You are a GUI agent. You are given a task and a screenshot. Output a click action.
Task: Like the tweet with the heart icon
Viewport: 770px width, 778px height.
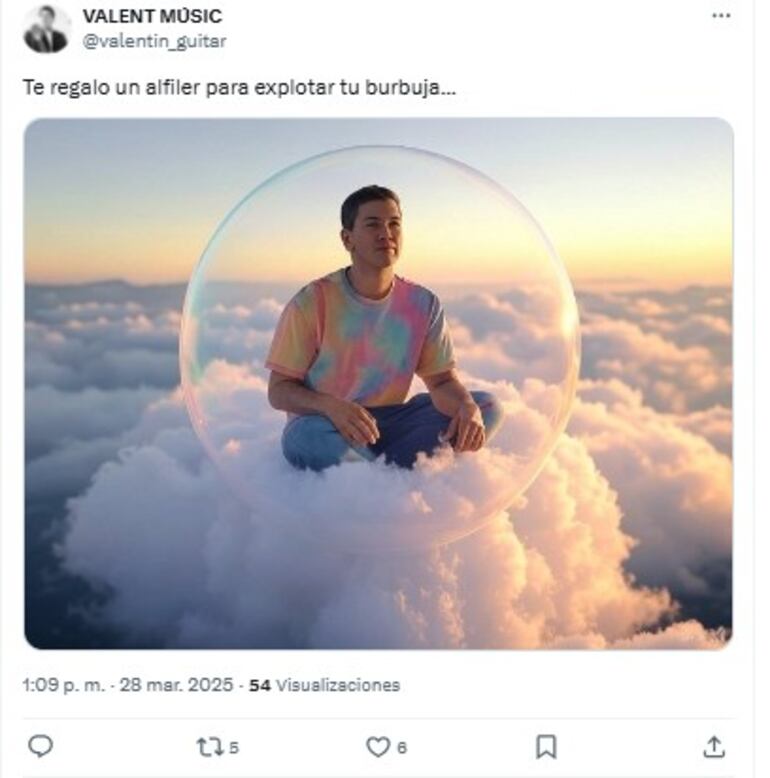(377, 747)
